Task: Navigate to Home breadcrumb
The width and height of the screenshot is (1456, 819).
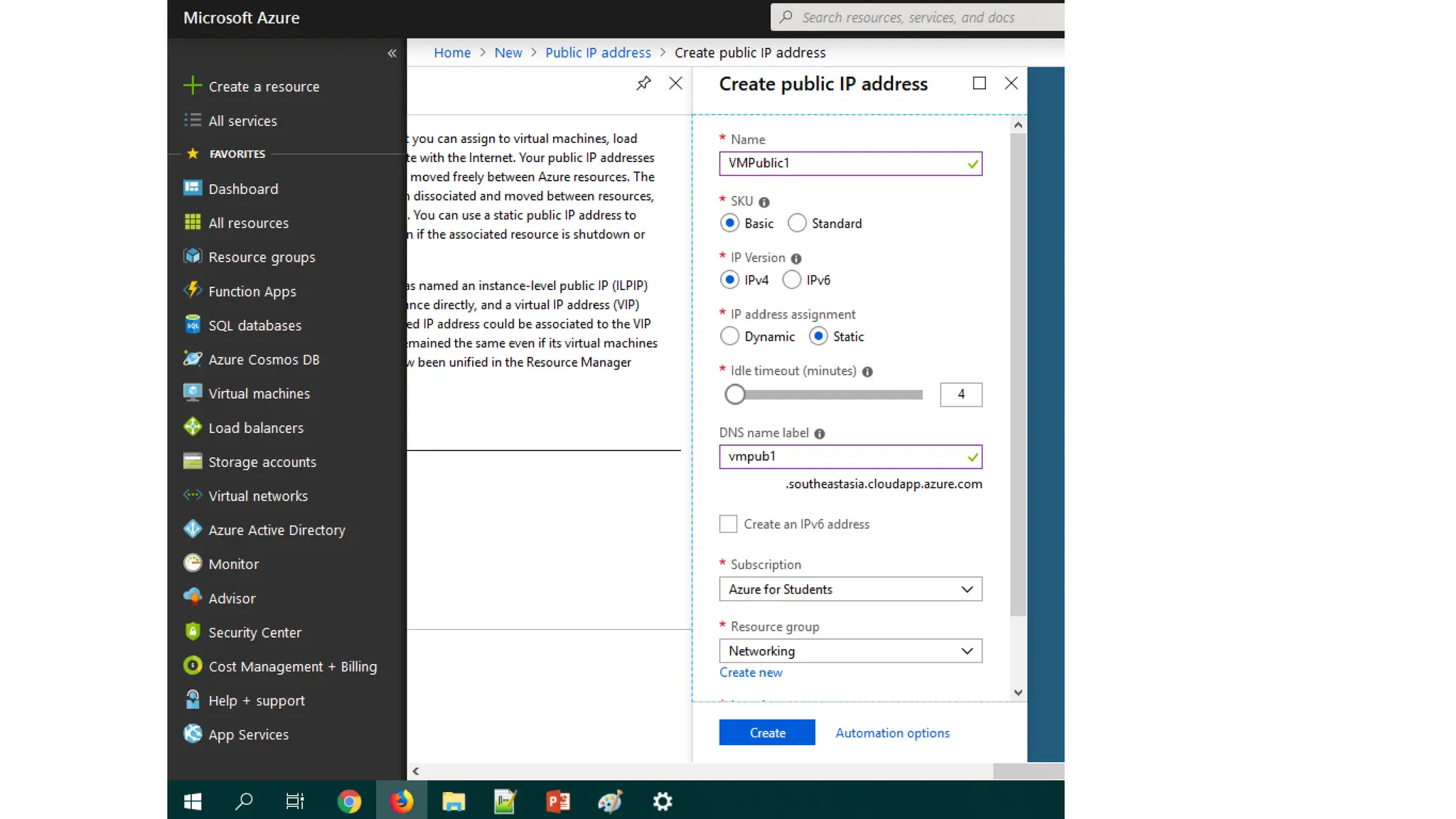Action: tap(452, 53)
